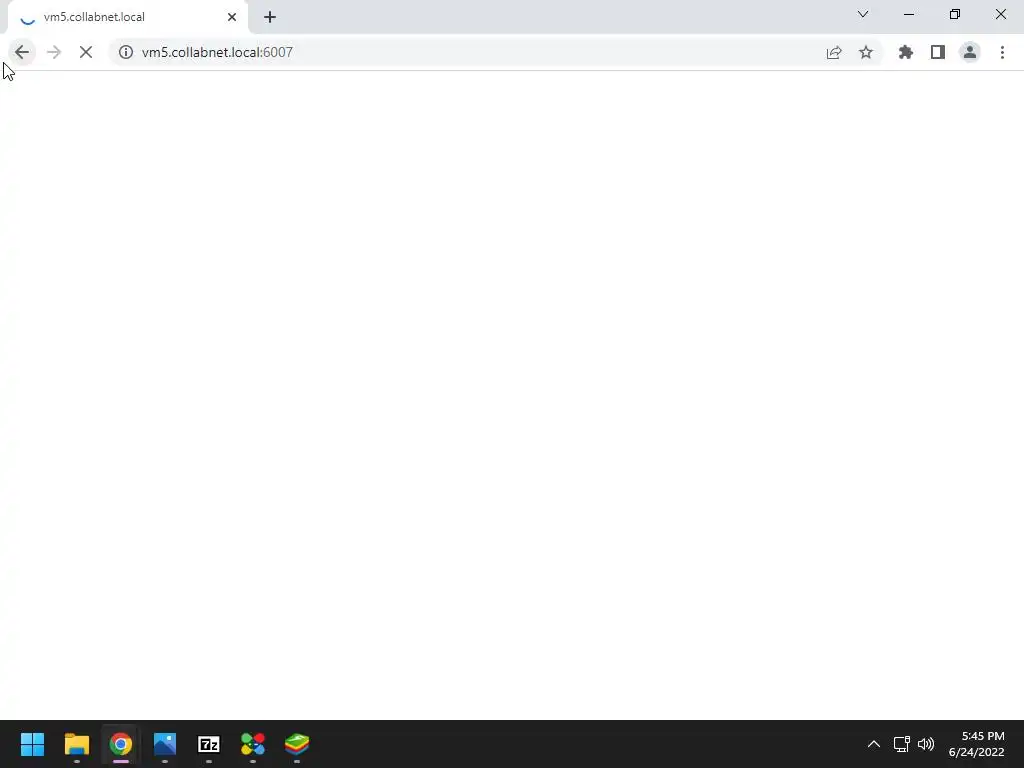Open the Photos app from taskbar
Viewport: 1024px width, 768px height.
pos(165,744)
